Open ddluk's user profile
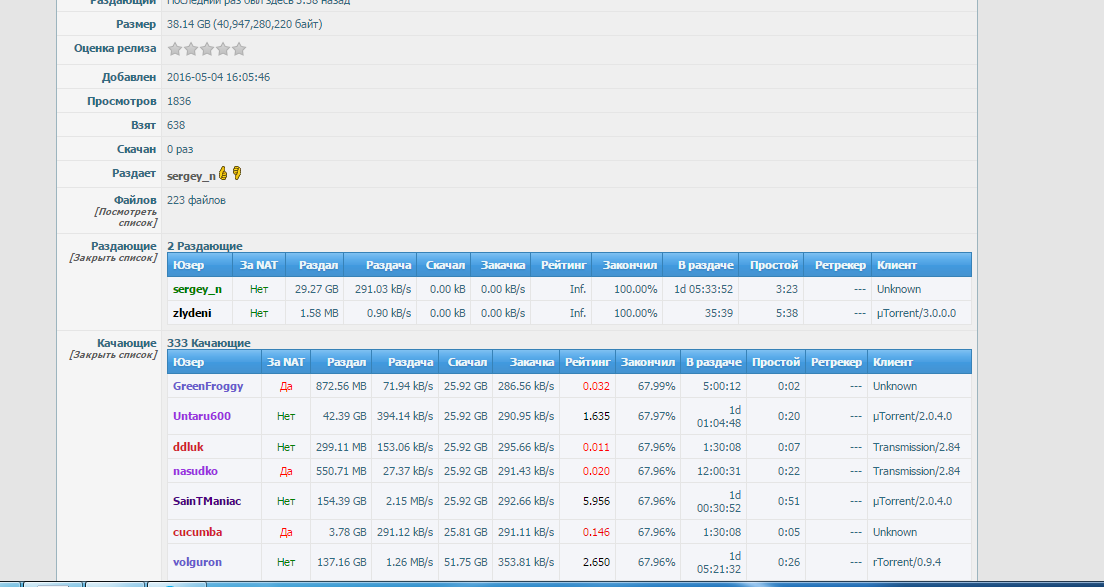Image resolution: width=1104 pixels, height=587 pixels. [189, 447]
